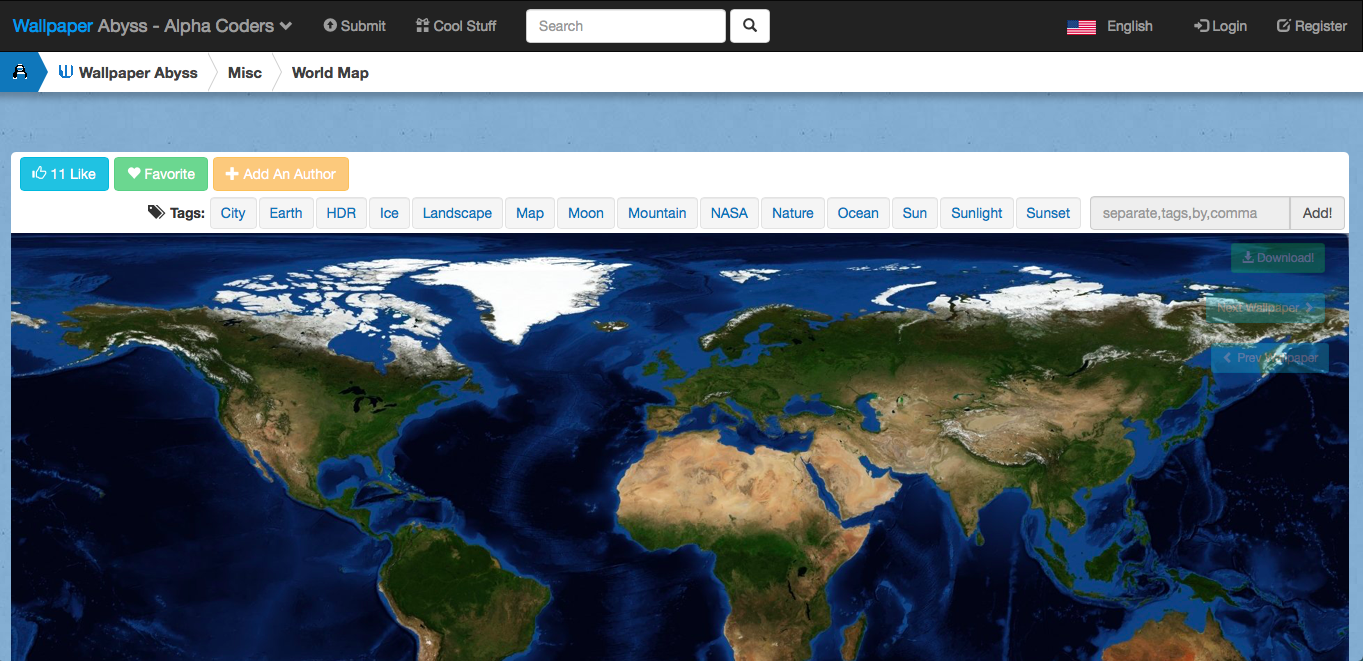Click the Login link
This screenshot has height=661, width=1363.
click(1220, 26)
